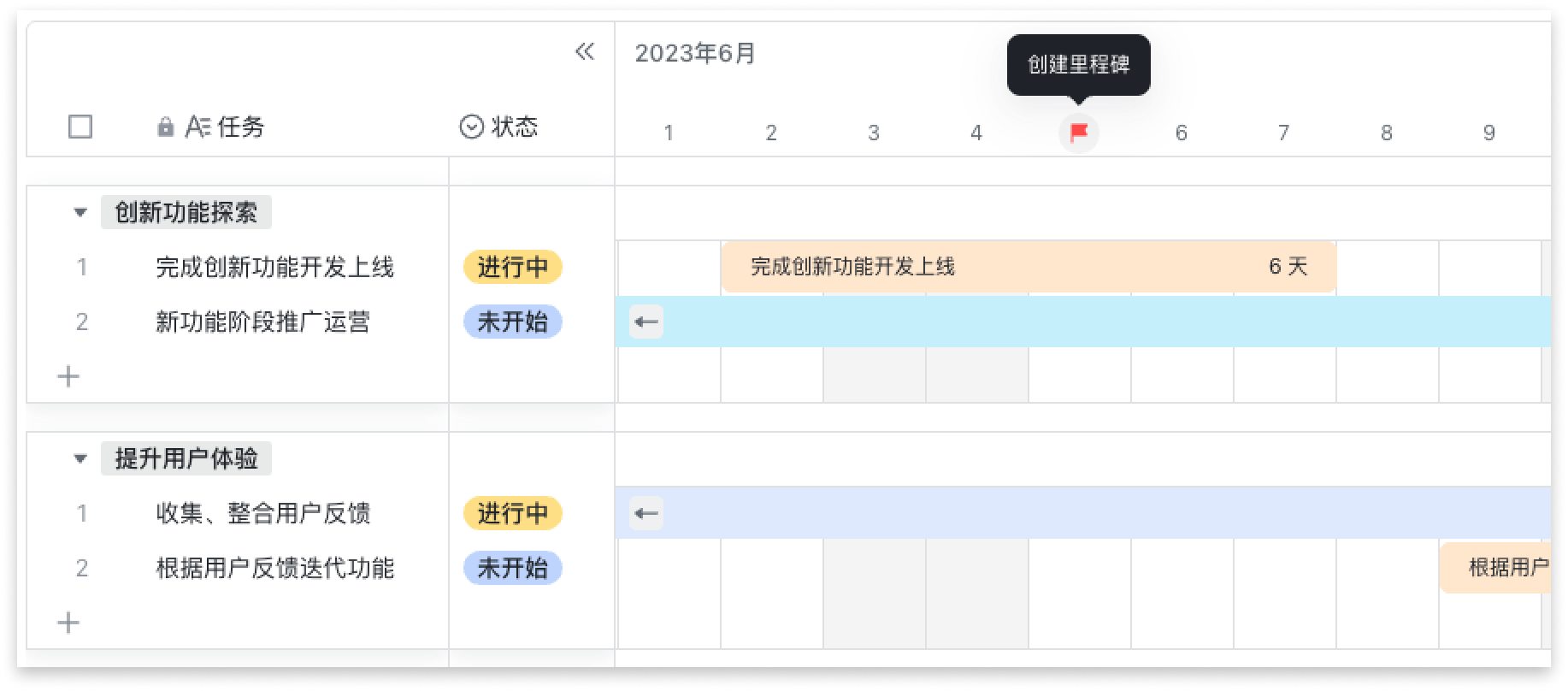This screenshot has width=1568, height=691.
Task: Click plus icon under 提升用户体验 group
Action: click(x=68, y=623)
